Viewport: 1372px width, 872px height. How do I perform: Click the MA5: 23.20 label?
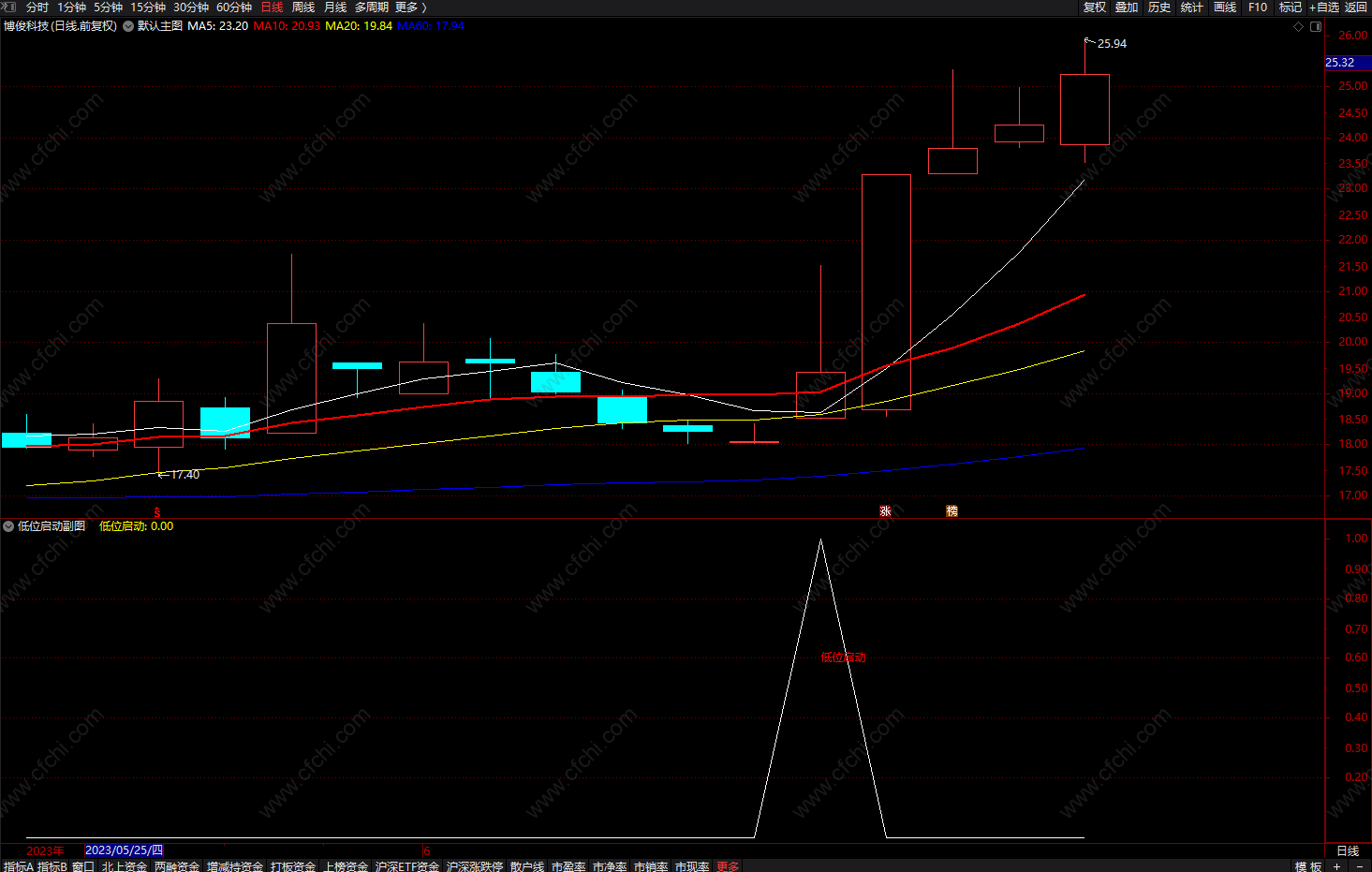[x=218, y=26]
